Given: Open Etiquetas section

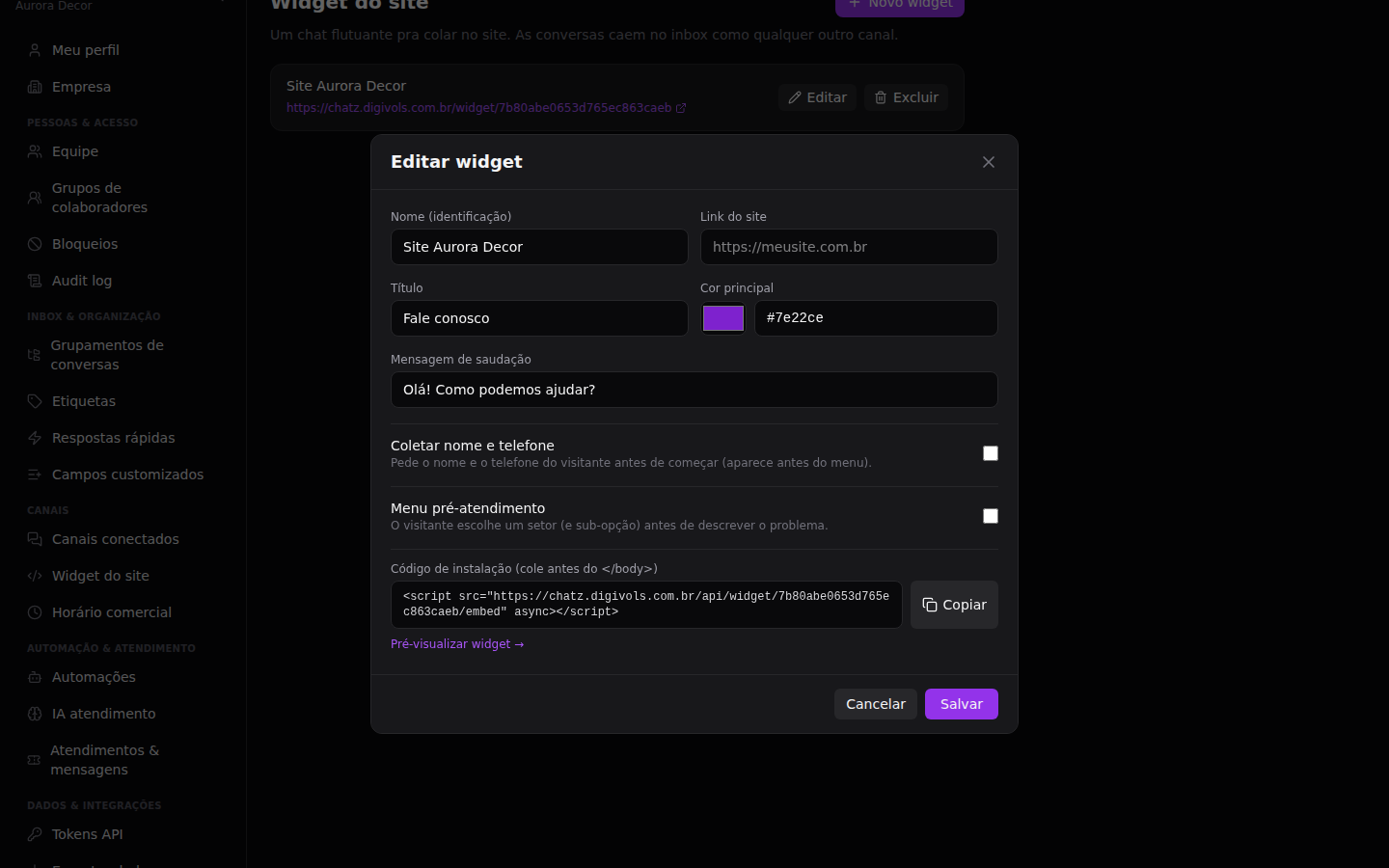Looking at the screenshot, I should point(123,401).
